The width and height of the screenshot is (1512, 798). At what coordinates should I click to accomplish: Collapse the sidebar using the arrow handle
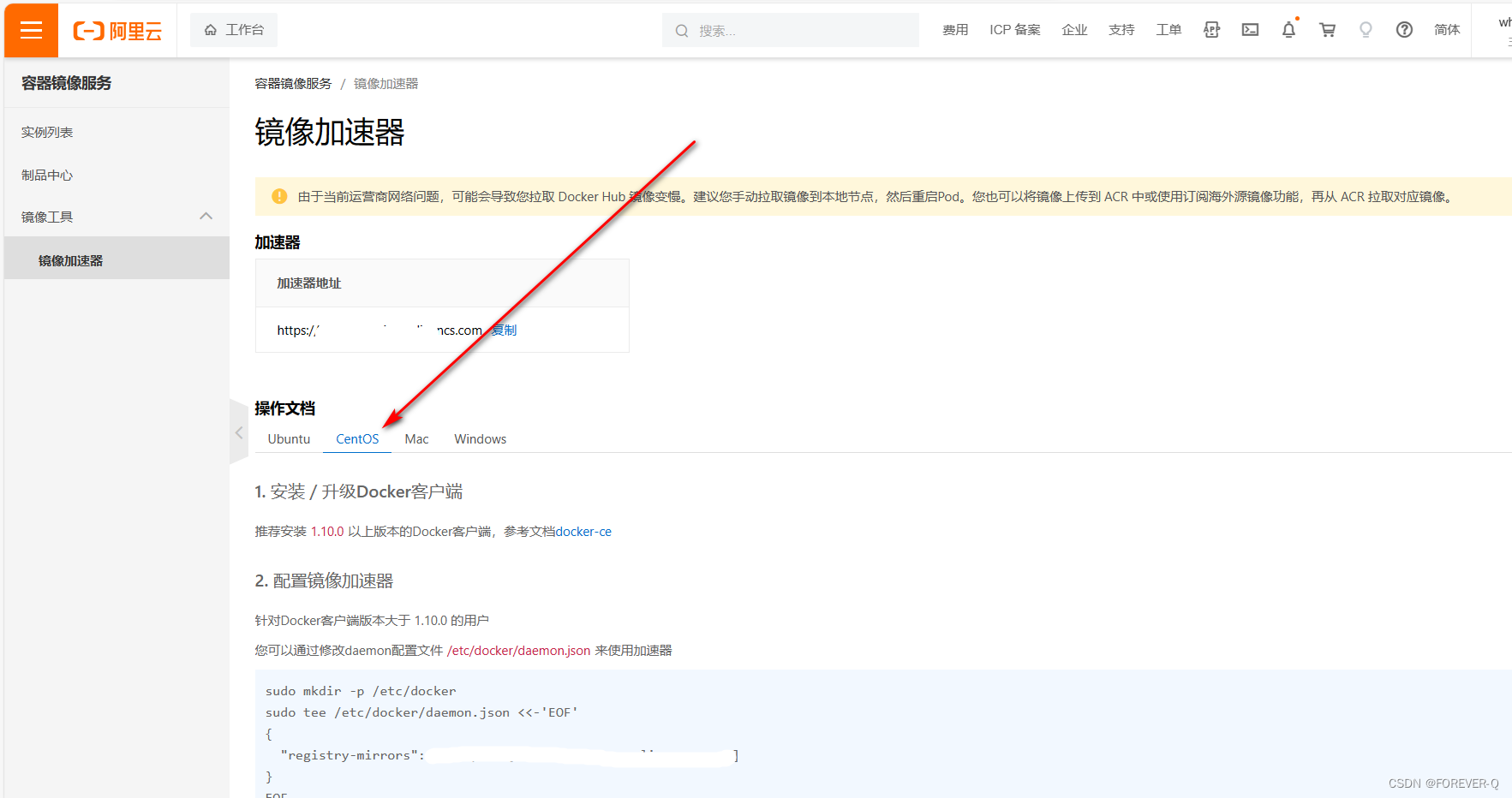tap(239, 432)
